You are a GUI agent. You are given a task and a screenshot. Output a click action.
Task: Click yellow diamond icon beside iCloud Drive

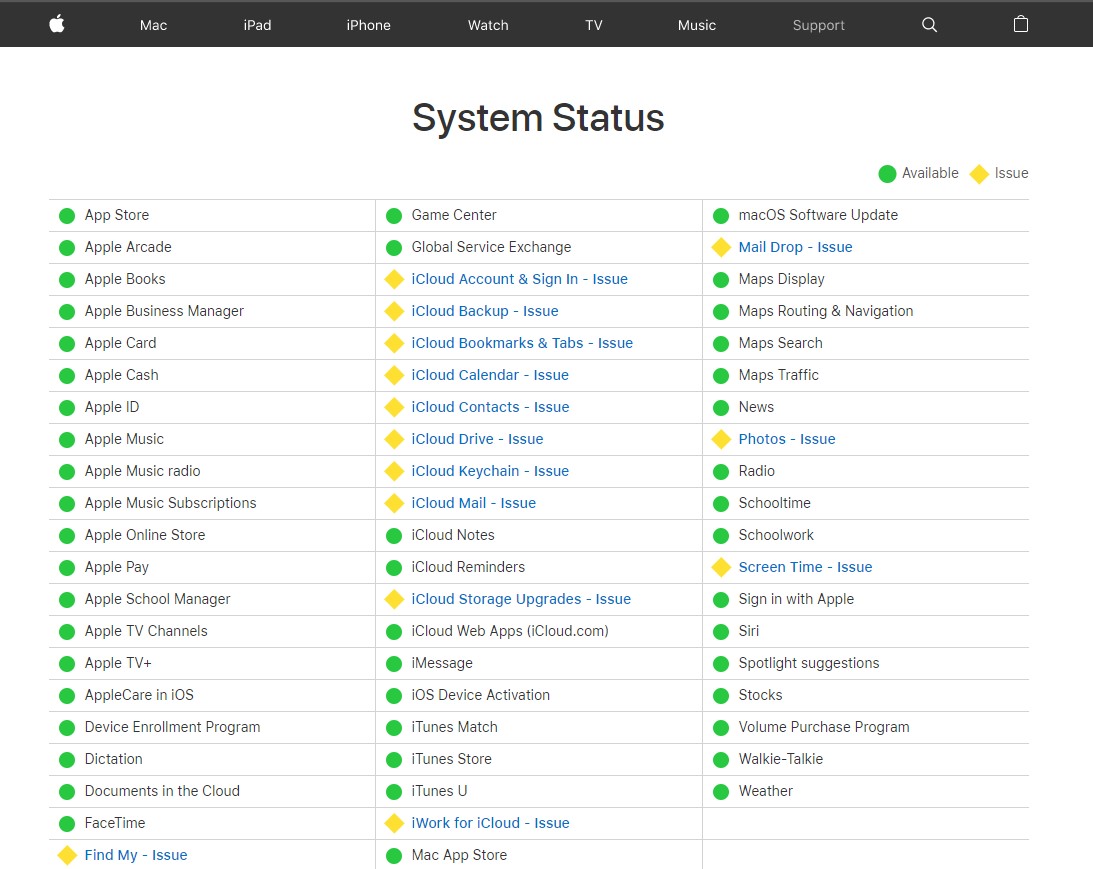[x=394, y=439]
